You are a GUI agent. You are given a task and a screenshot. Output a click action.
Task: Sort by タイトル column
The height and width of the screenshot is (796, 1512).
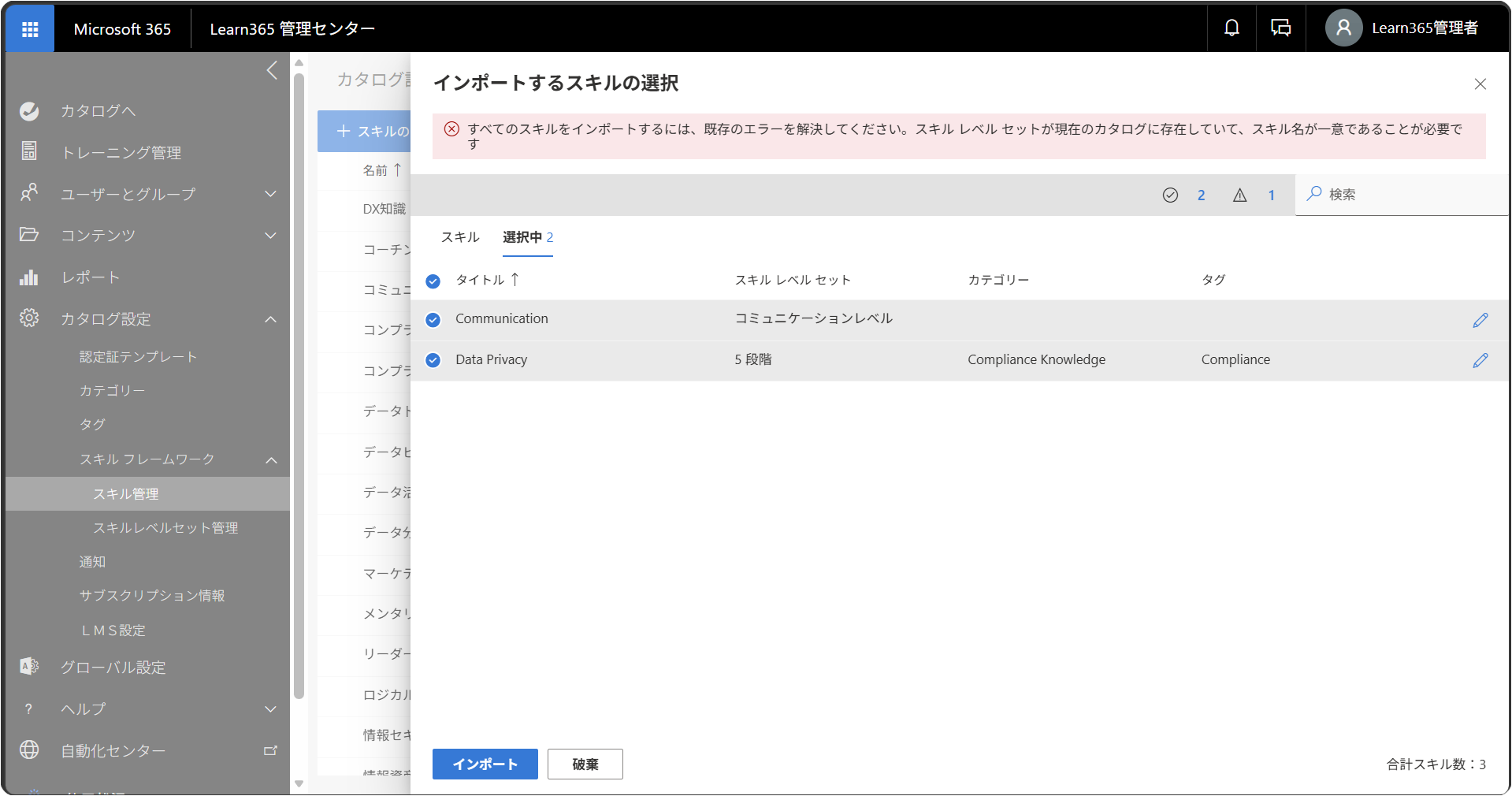pos(487,280)
